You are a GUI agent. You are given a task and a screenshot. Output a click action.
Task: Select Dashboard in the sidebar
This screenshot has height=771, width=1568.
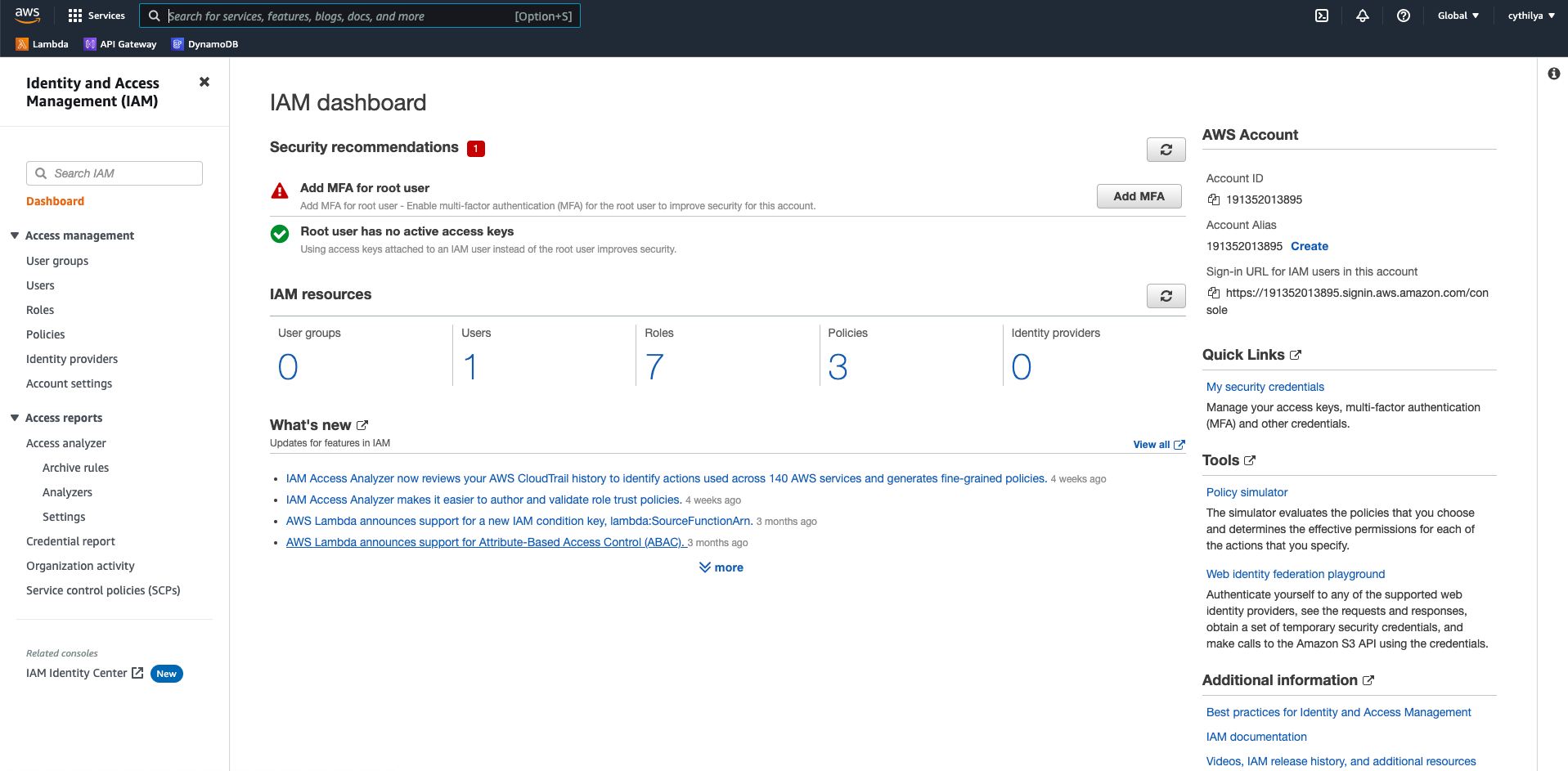coord(55,201)
